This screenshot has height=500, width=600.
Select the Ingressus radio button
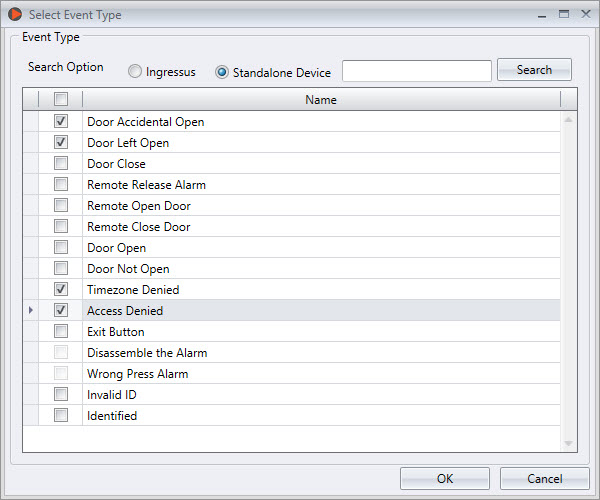(135, 72)
